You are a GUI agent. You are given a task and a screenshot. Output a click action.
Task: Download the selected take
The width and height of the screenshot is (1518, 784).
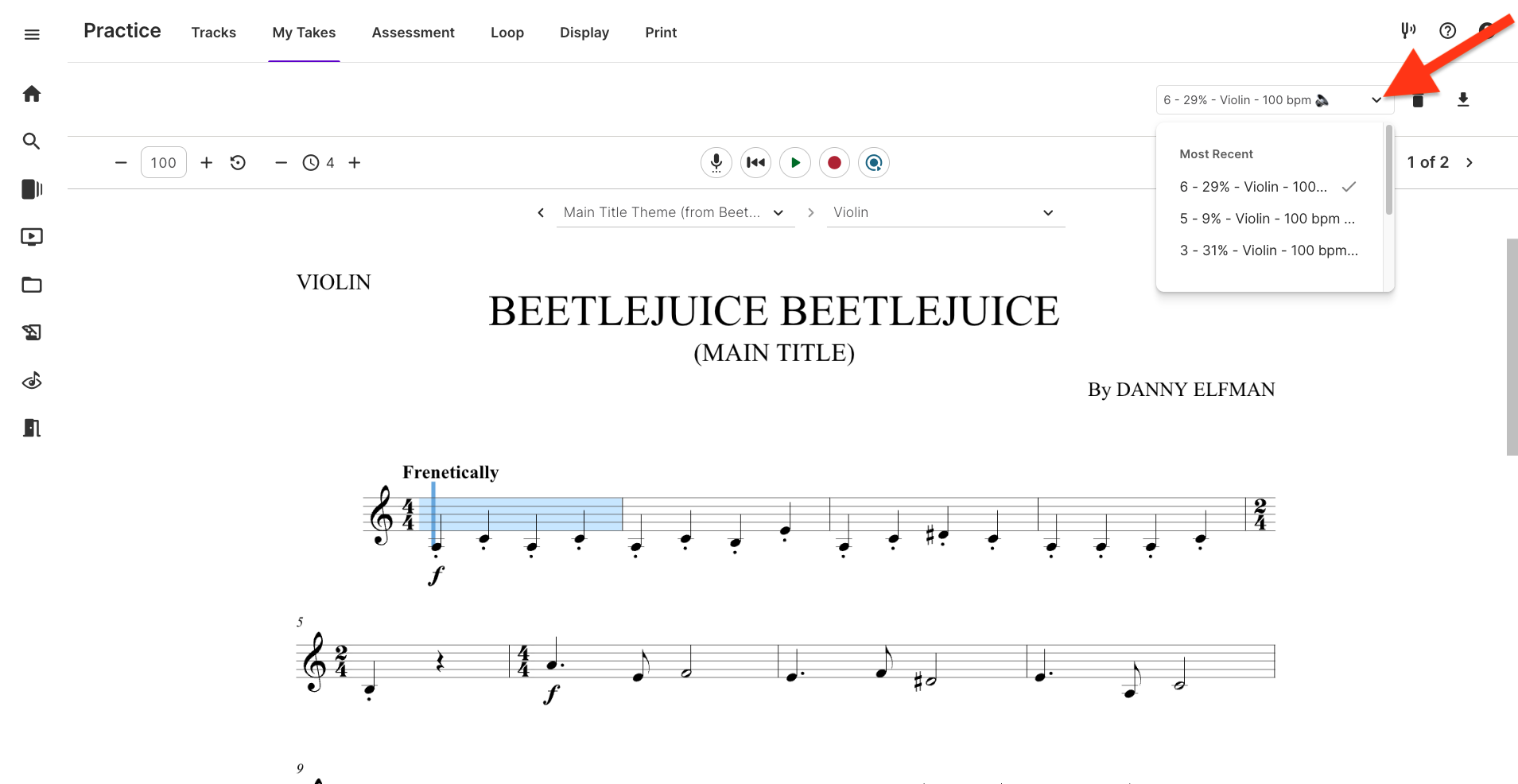pos(1463,99)
